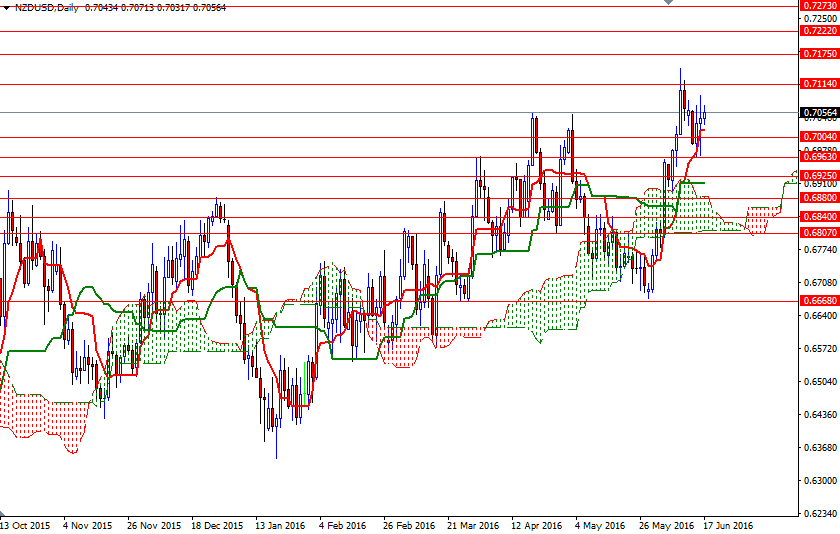Click the 26 Nov 2015 date label
This screenshot has width=840, height=534.
[x=154, y=525]
